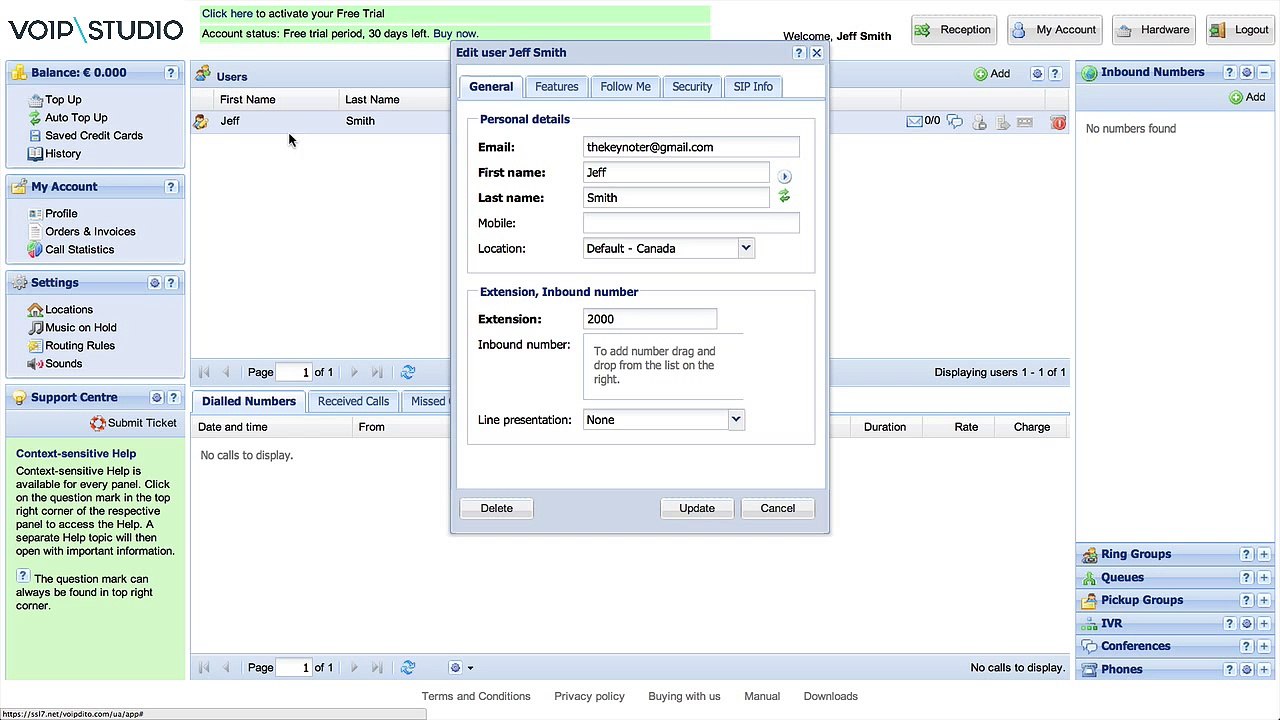Open Support Centre help question mark
This screenshot has width=1280, height=720.
[x=173, y=398]
